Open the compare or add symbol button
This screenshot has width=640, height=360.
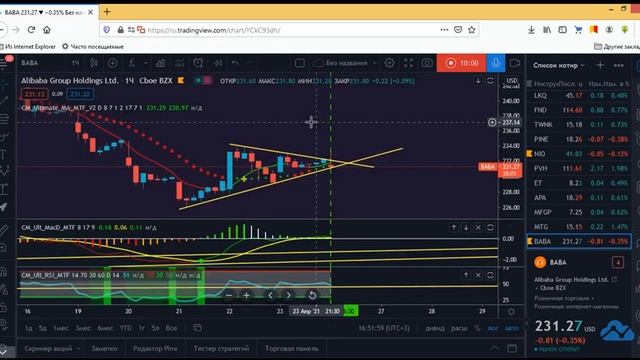click(x=112, y=63)
